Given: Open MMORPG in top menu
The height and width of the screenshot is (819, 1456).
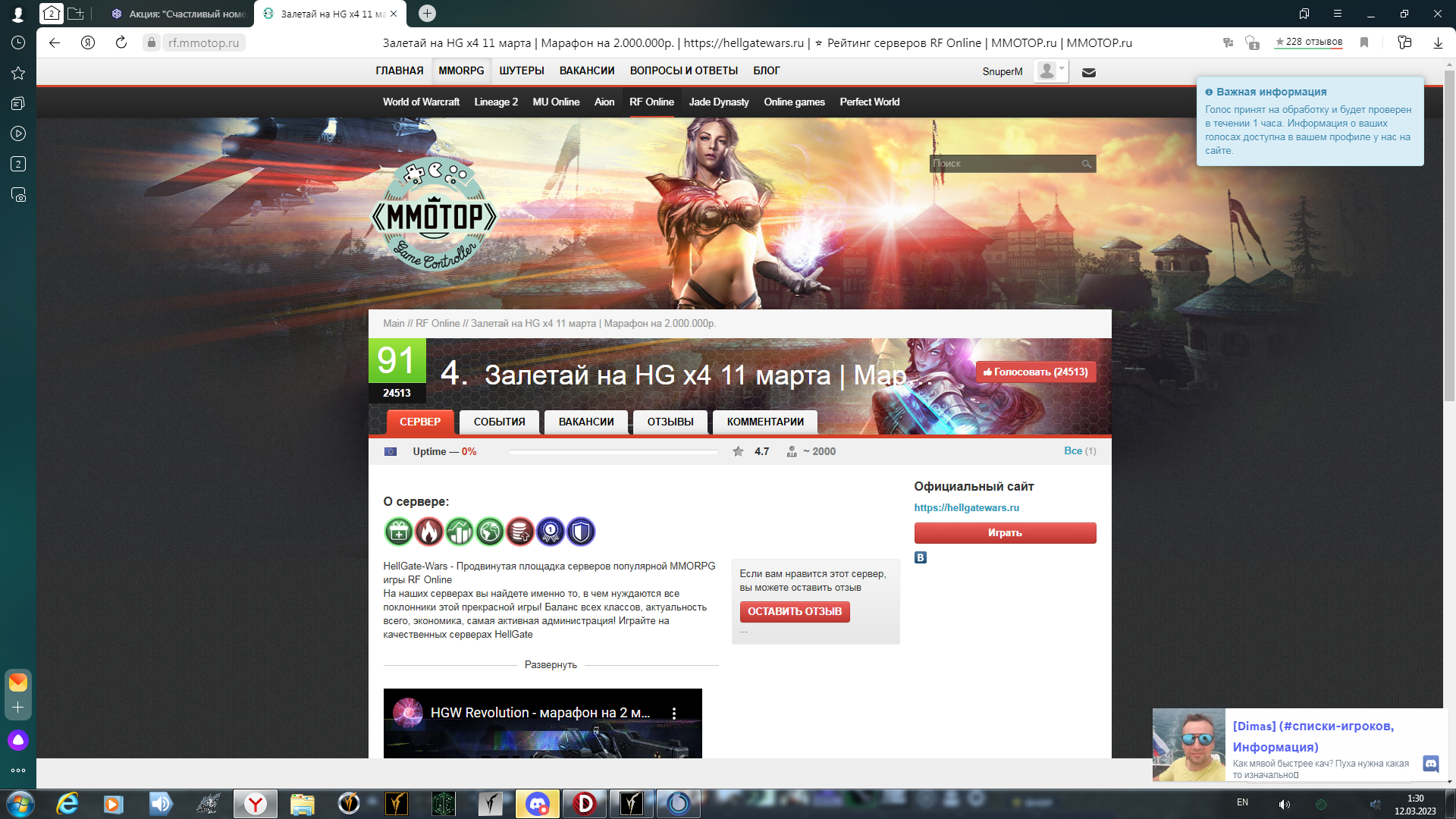Looking at the screenshot, I should click(x=461, y=71).
